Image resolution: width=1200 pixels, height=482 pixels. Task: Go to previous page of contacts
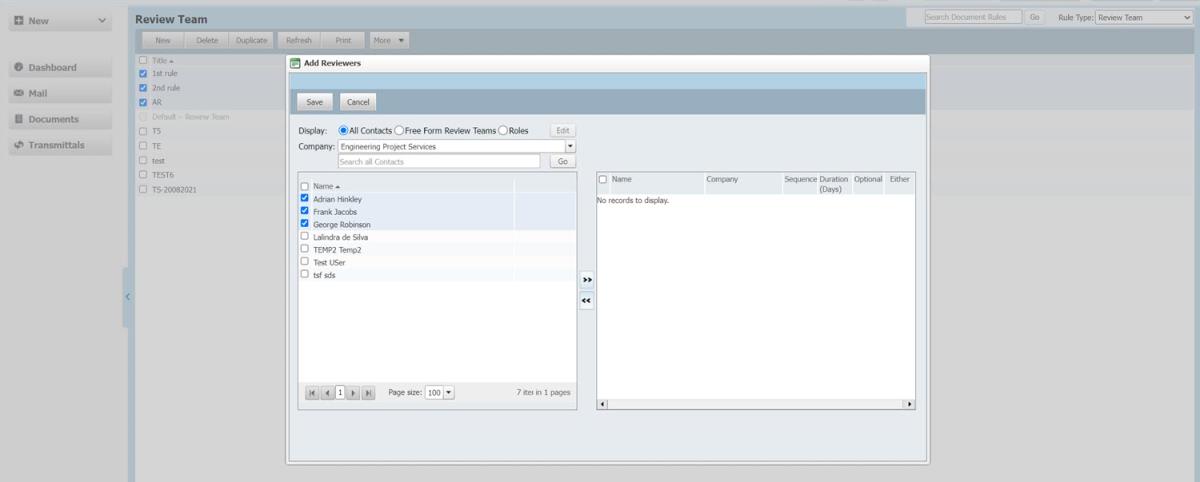[x=327, y=393]
